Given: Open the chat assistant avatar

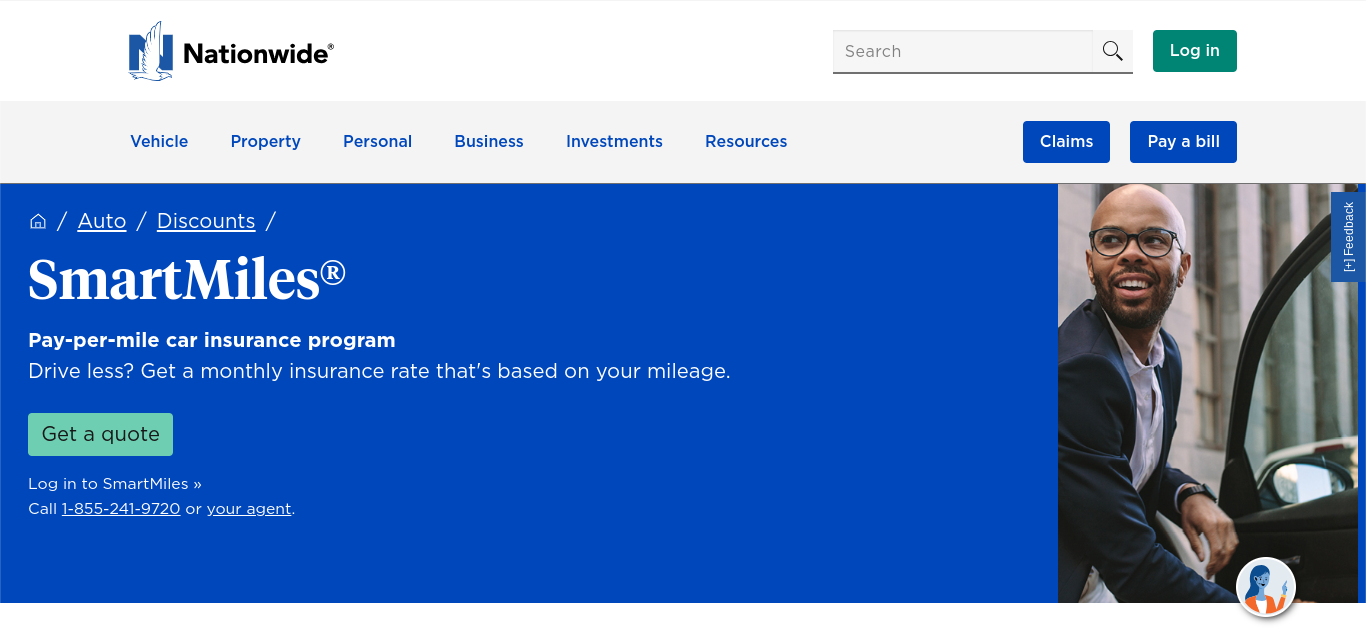Looking at the screenshot, I should pyautogui.click(x=1265, y=587).
